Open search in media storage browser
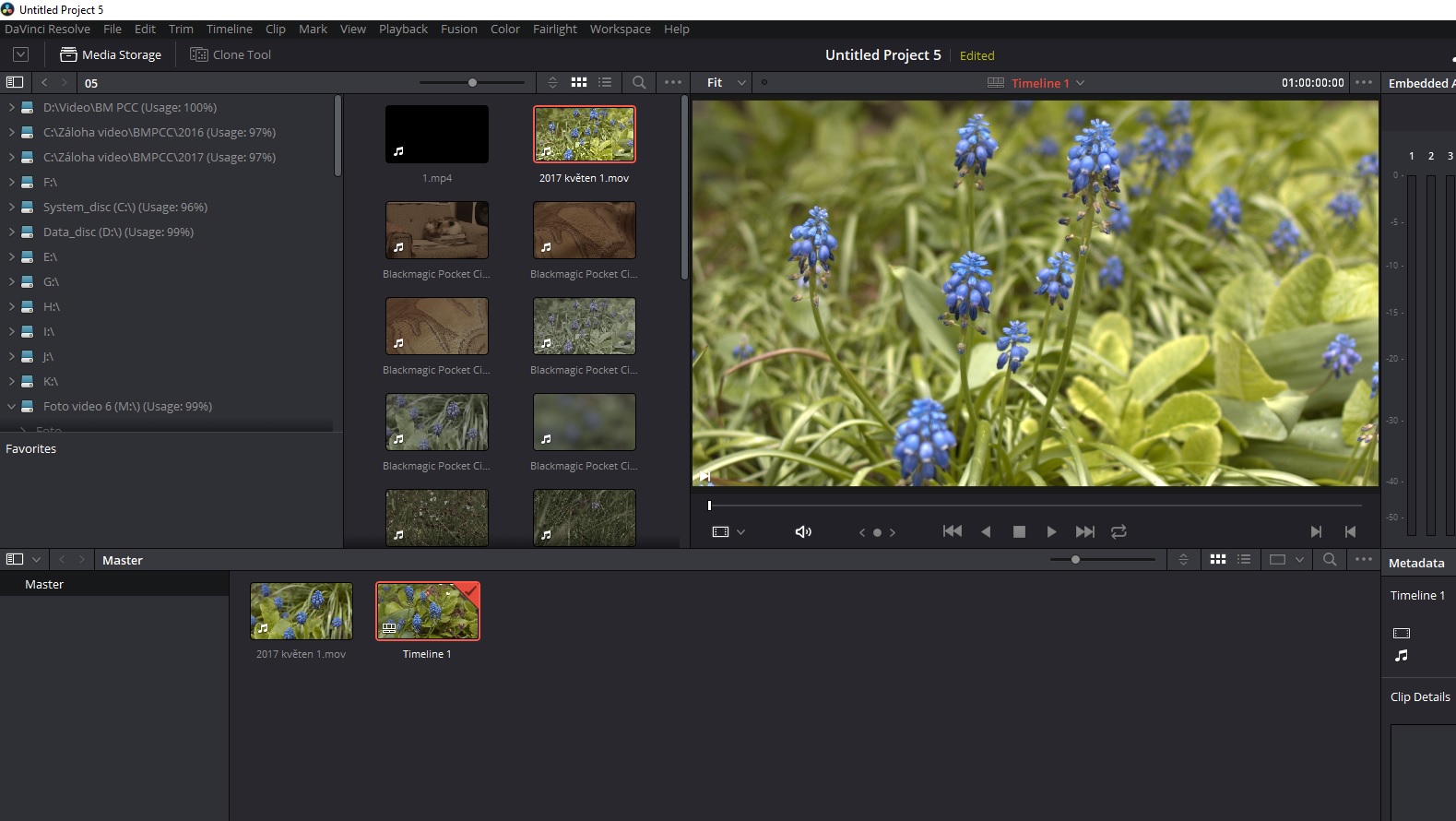Viewport: 1456px width, 821px height. pyautogui.click(x=639, y=82)
